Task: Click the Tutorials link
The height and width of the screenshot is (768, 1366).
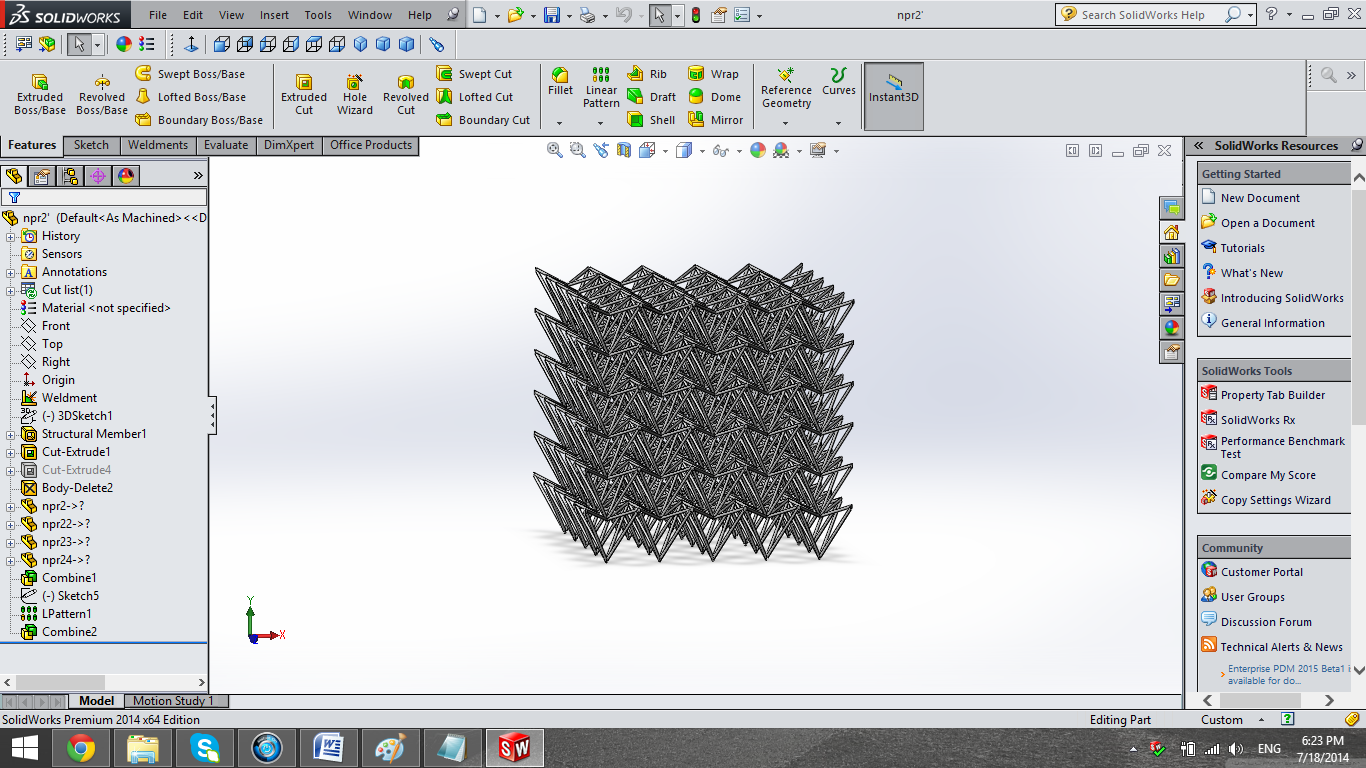Action: pos(1242,248)
